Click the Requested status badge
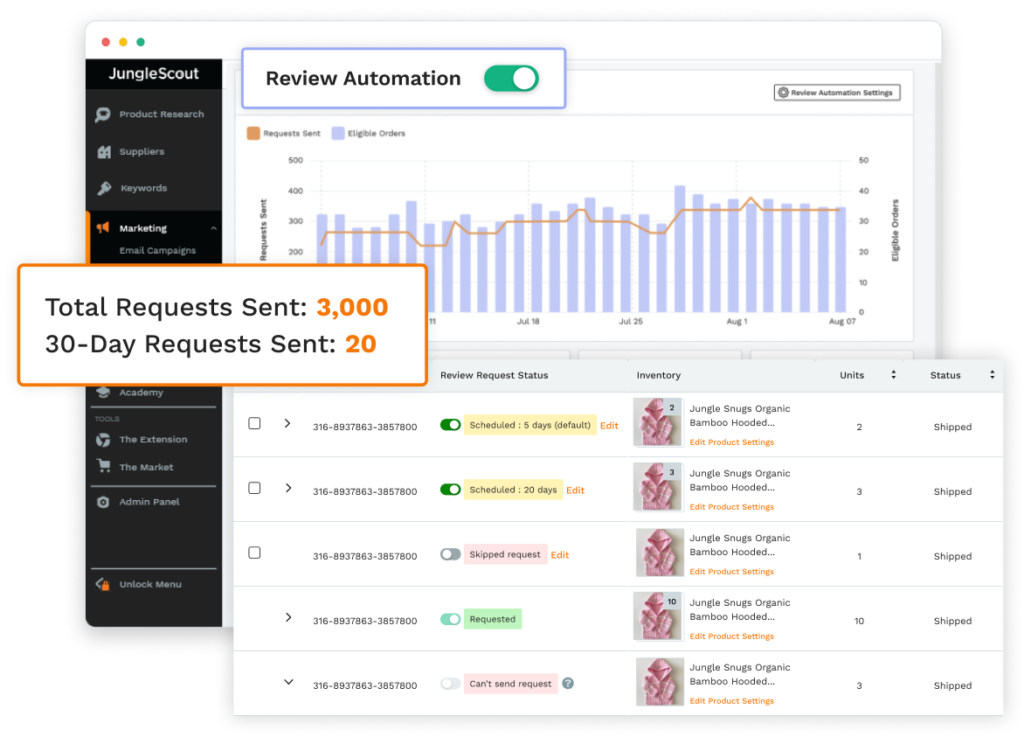Screen dimensions: 1024x737 [492, 619]
